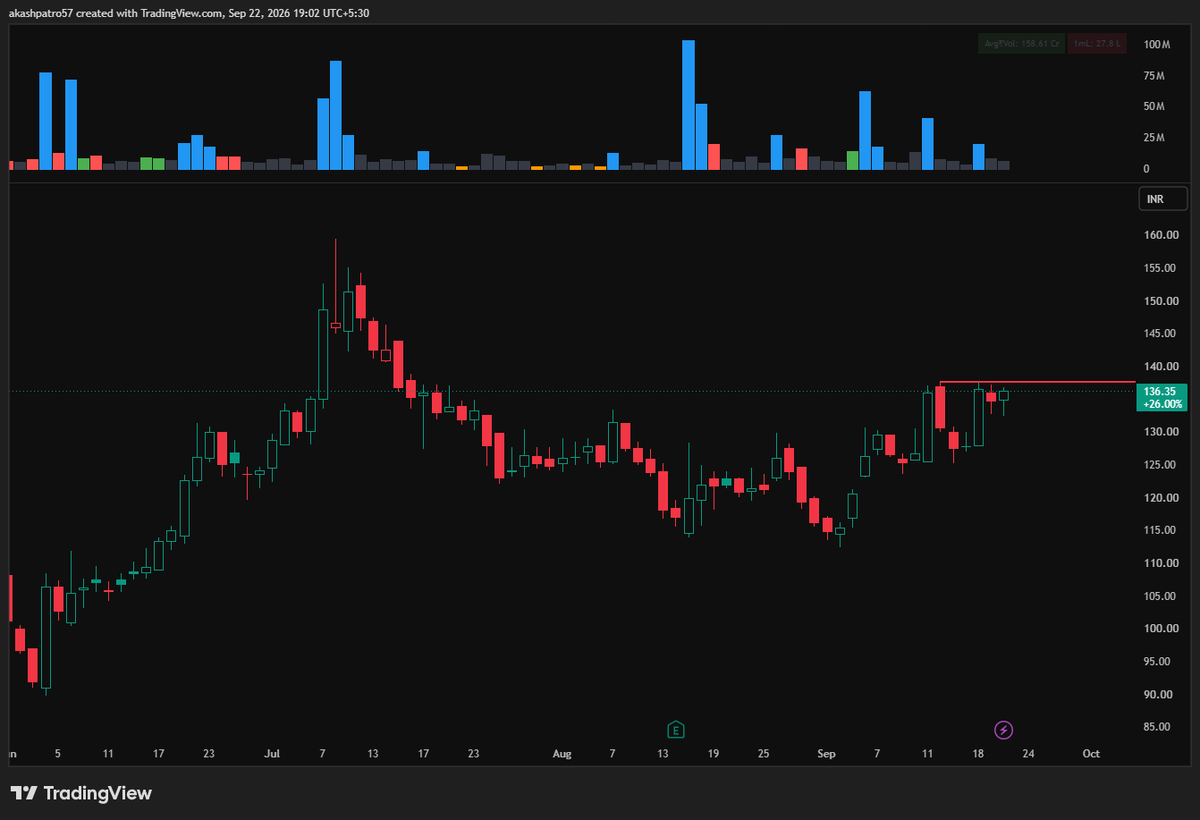Click the 90.00 price axis label
1200x820 pixels.
coord(1160,694)
